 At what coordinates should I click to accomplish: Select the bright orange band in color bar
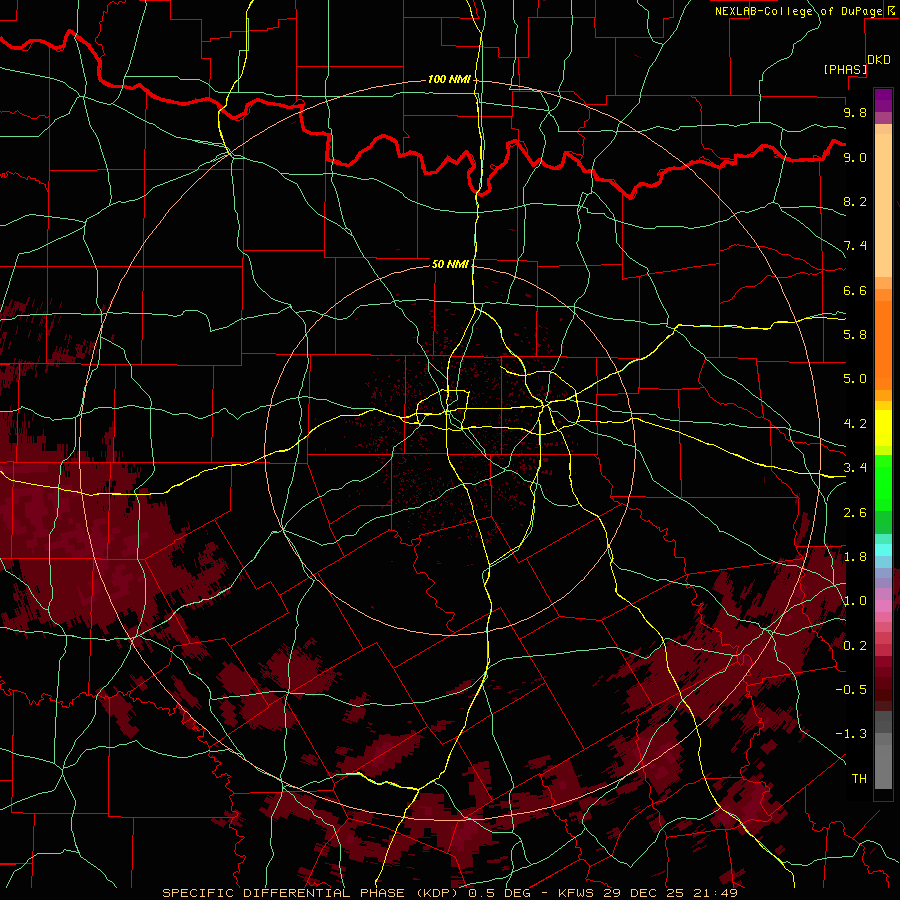tap(883, 346)
